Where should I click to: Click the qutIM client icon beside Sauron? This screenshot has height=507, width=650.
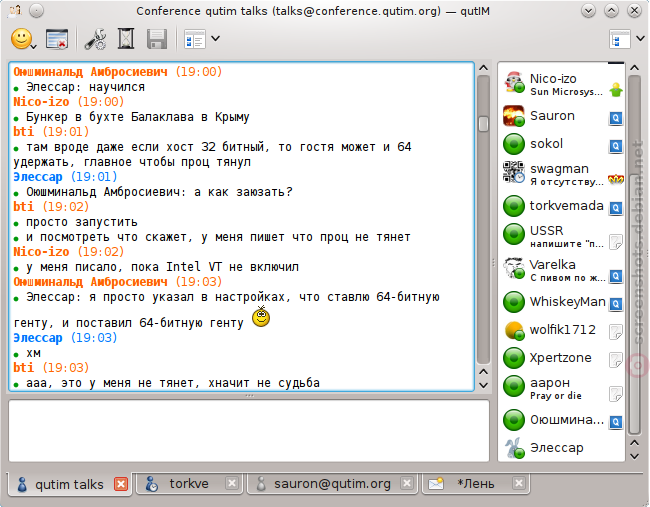(x=616, y=119)
